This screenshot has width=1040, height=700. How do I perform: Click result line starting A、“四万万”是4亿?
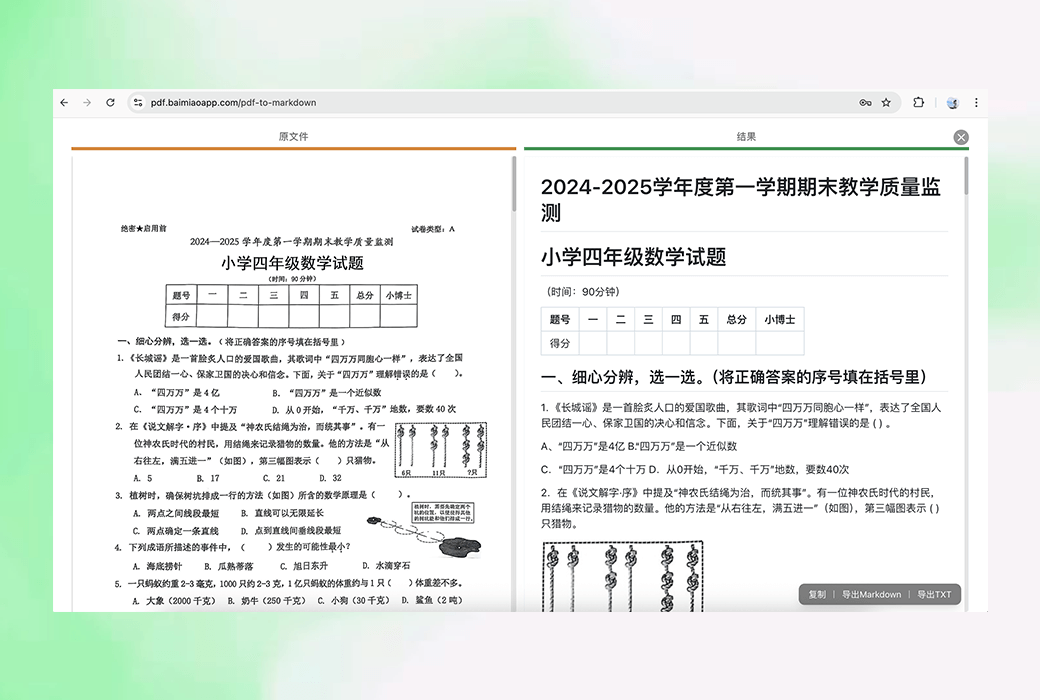tap(639, 446)
